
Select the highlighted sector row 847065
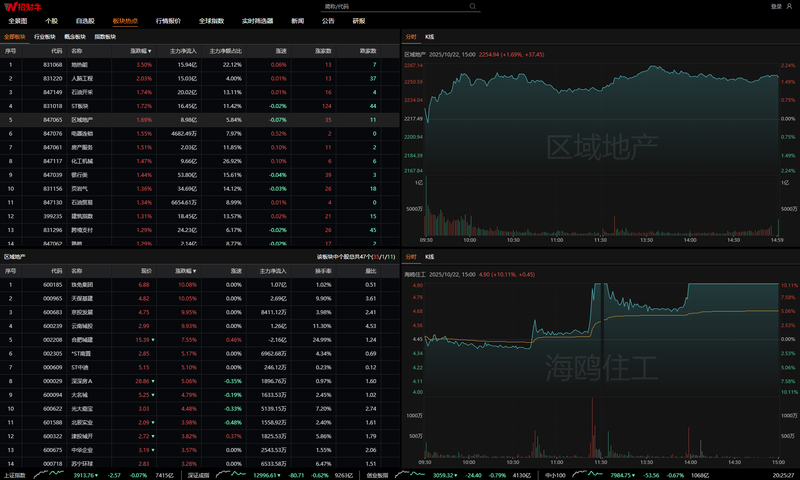(199, 120)
